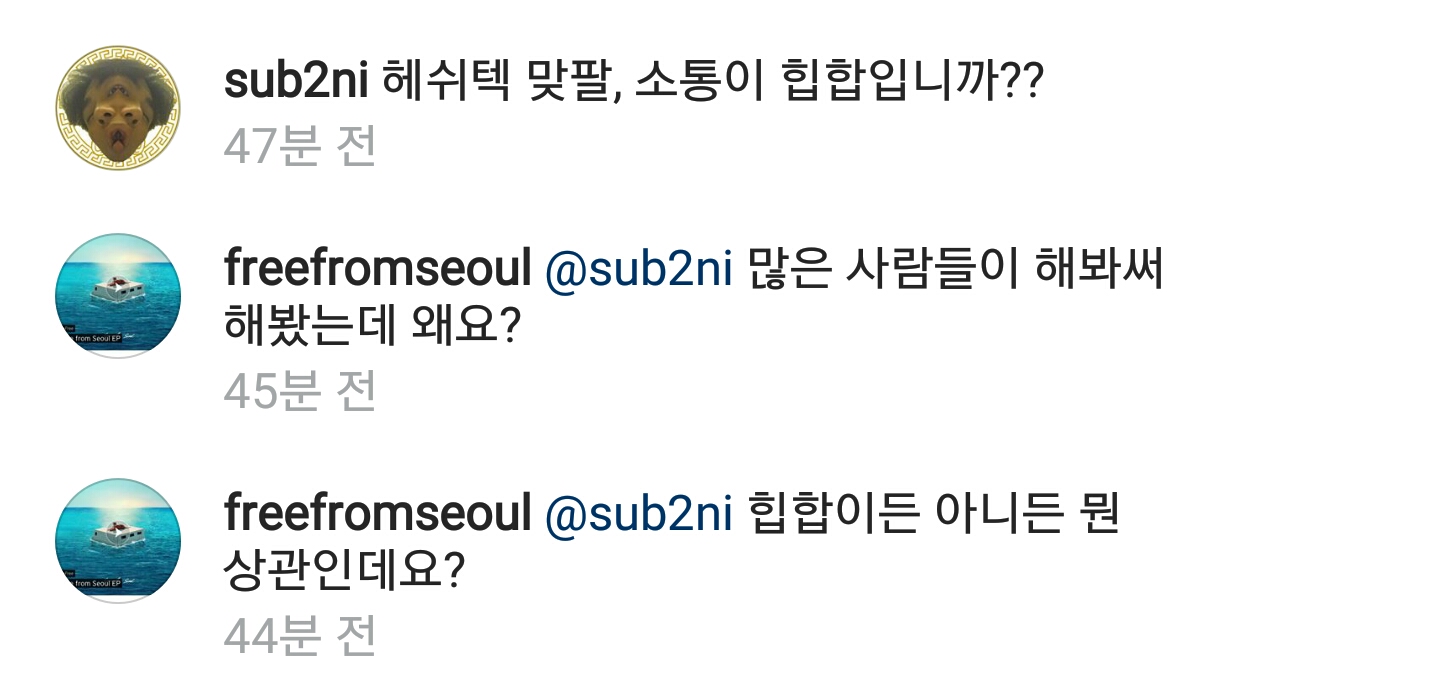Tap freefromseoul's avatar on the 44분 전 comment
This screenshot has width=1439, height=694.
point(118,540)
